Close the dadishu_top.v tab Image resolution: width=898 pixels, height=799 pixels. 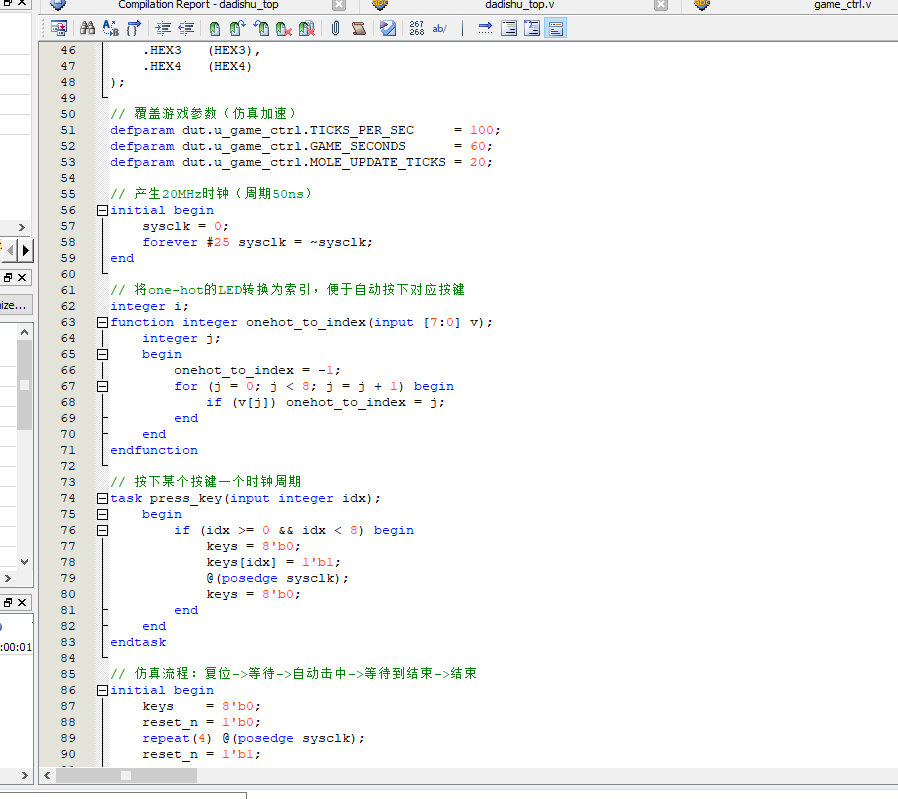tap(661, 5)
